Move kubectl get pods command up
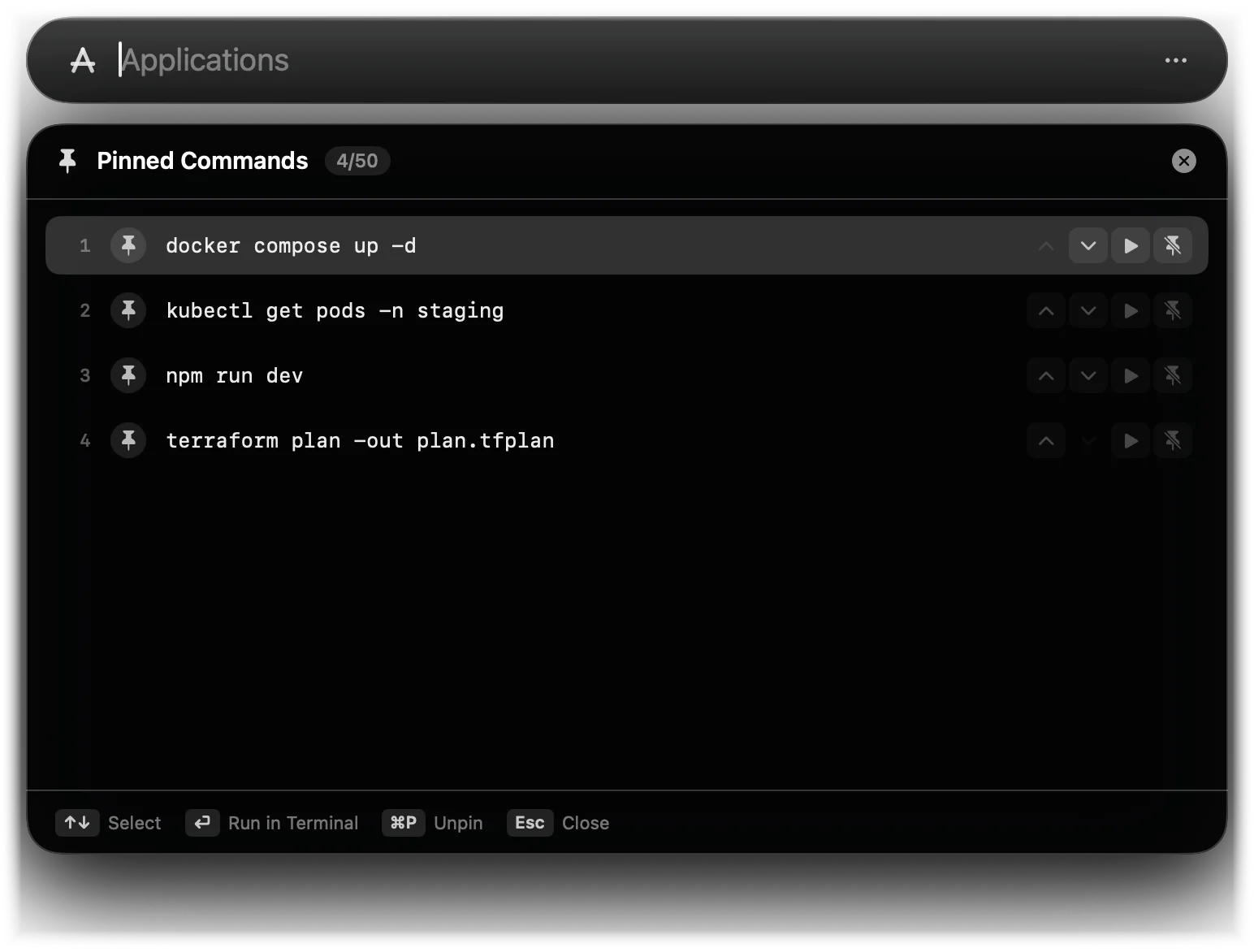Screen dimensions: 1254x952 click(1046, 310)
